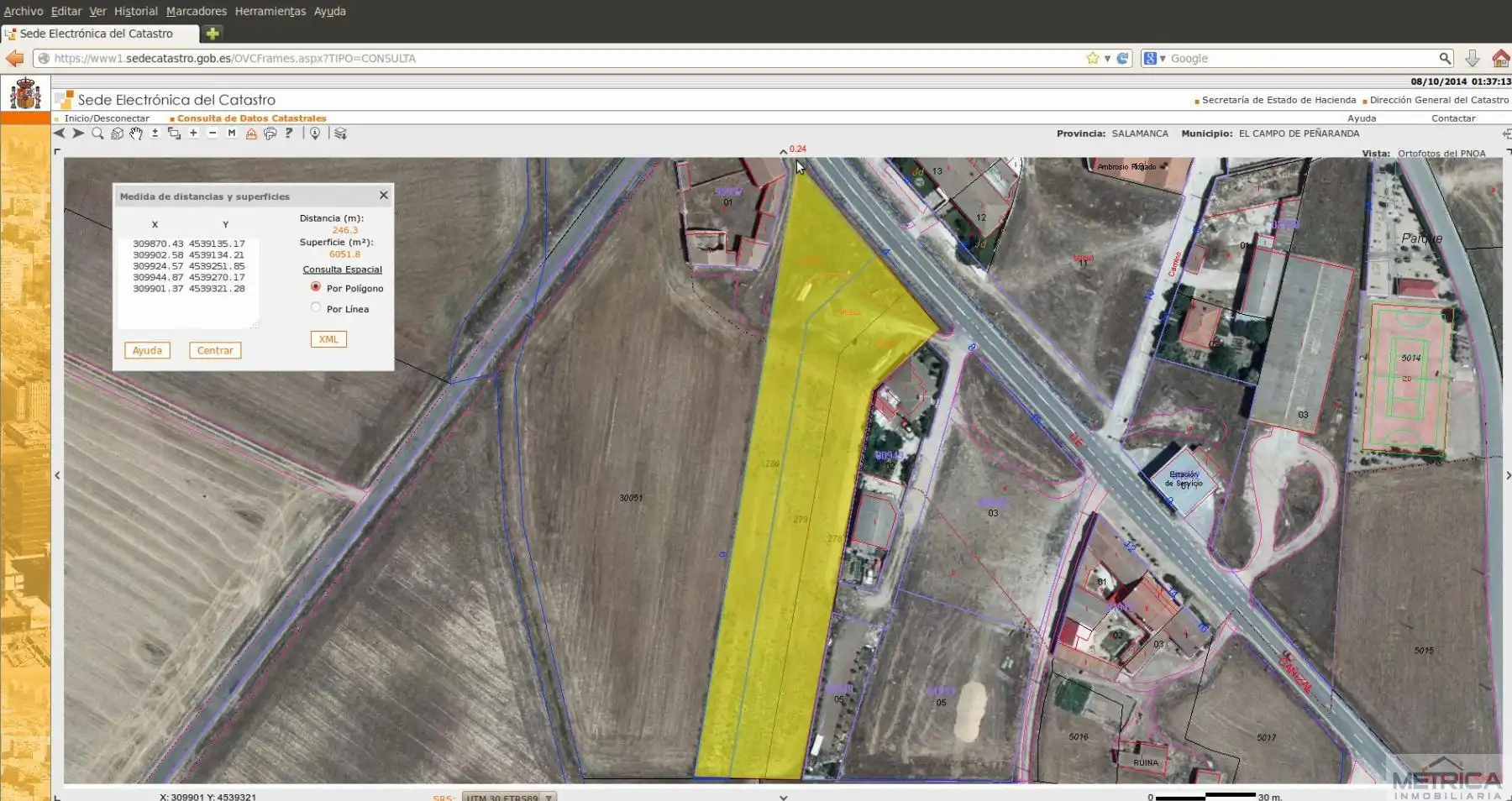Viewport: 1512px width, 801px height.
Task: Open the Marcadores menu
Action: (197, 11)
